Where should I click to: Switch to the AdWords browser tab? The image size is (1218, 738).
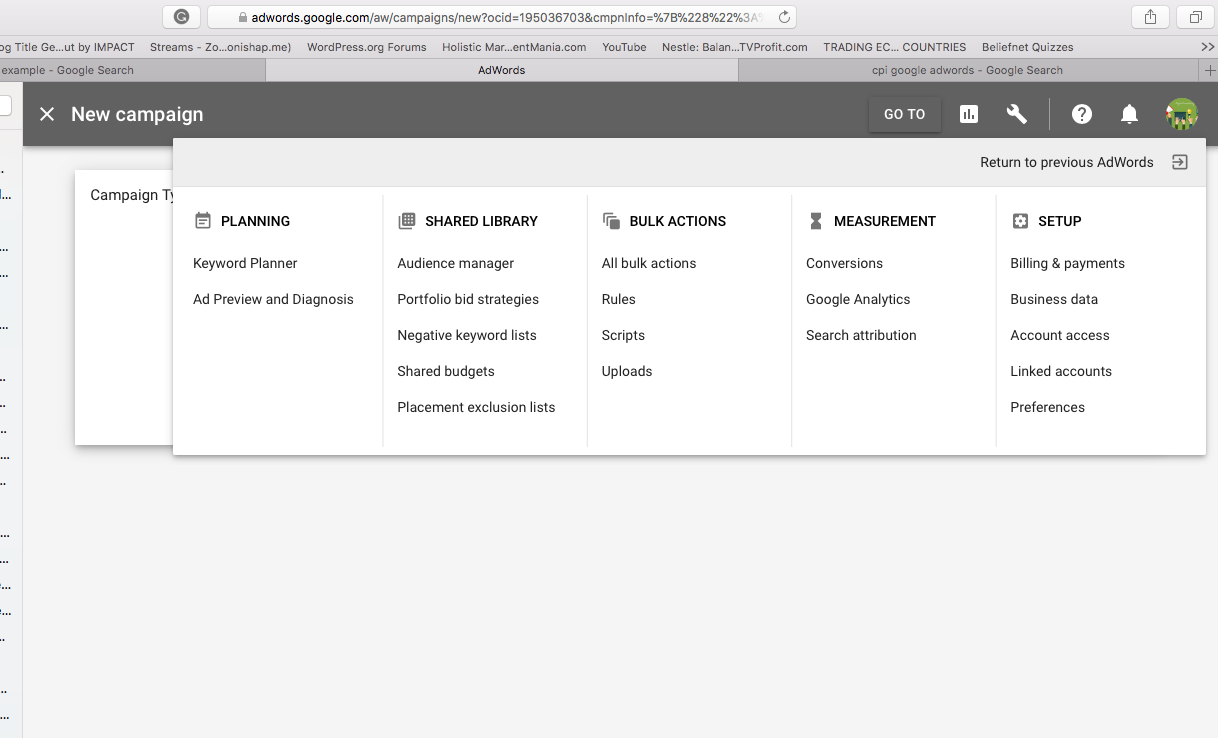coord(502,70)
